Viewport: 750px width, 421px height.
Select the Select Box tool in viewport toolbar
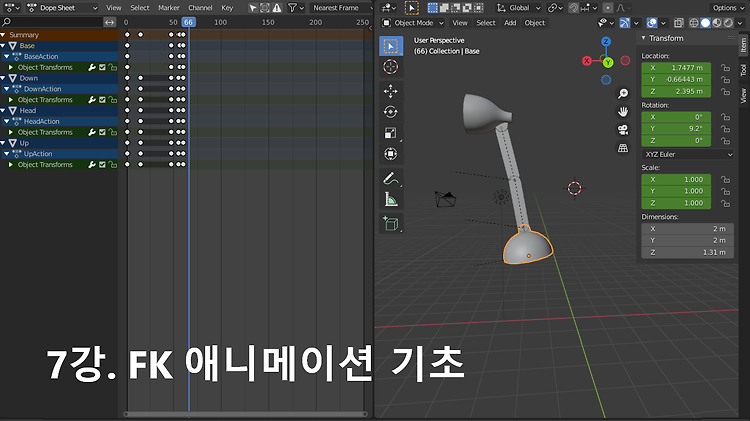tap(391, 46)
